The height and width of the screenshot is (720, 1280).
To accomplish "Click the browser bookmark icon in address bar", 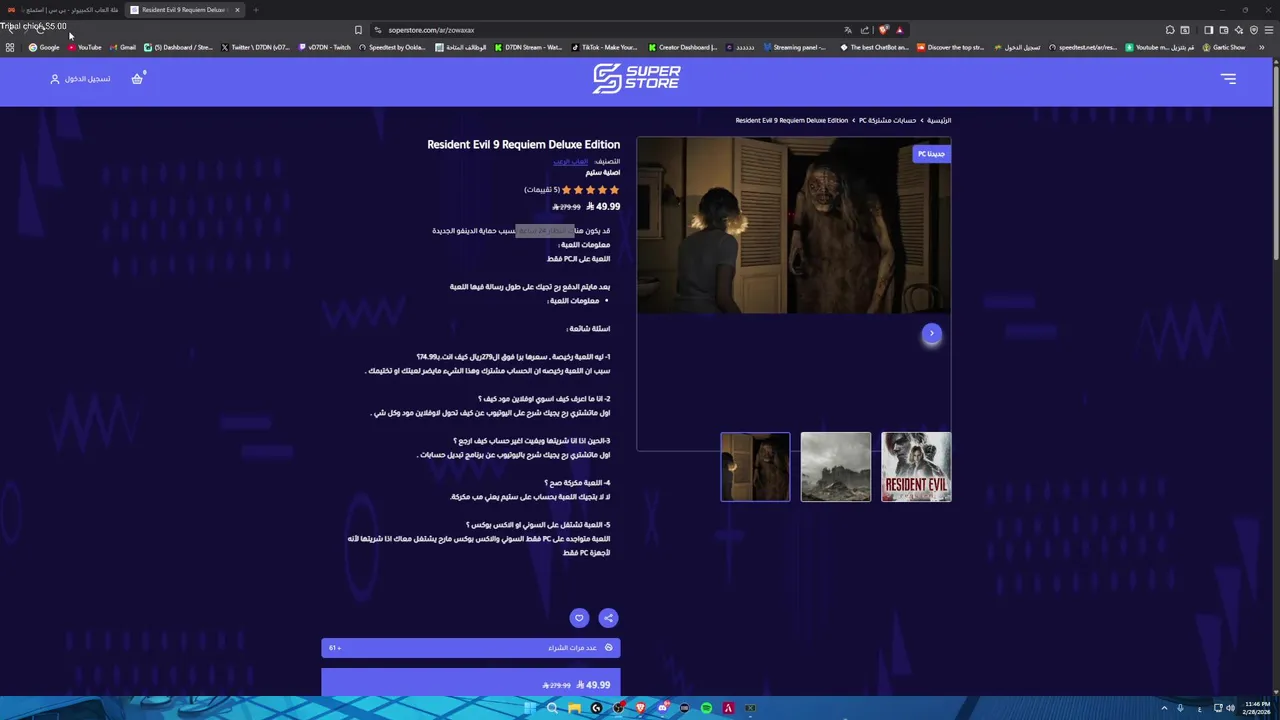I will pos(358,30).
